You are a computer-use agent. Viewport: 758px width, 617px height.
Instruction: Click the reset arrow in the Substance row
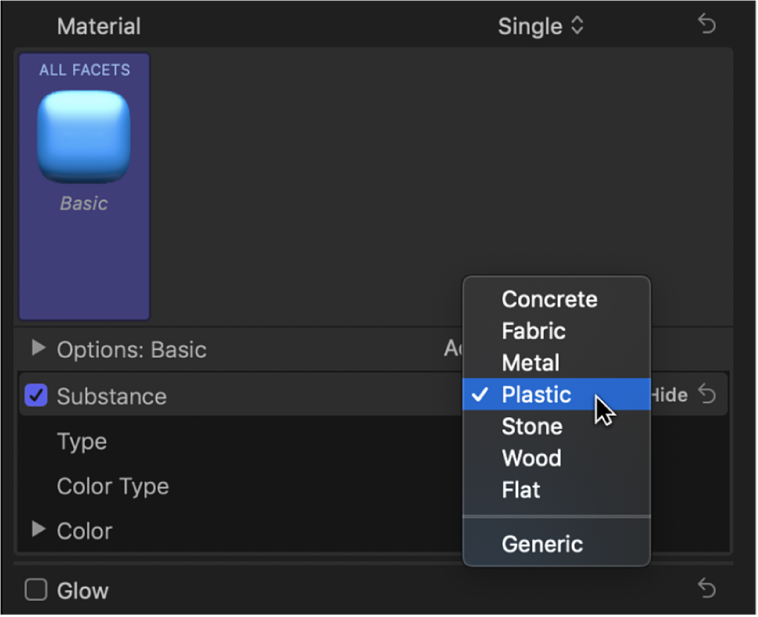pos(707,395)
